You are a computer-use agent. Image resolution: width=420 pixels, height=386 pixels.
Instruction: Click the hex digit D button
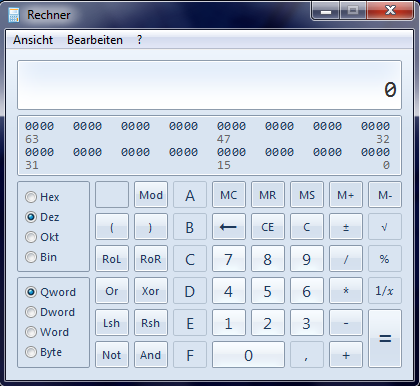click(190, 291)
